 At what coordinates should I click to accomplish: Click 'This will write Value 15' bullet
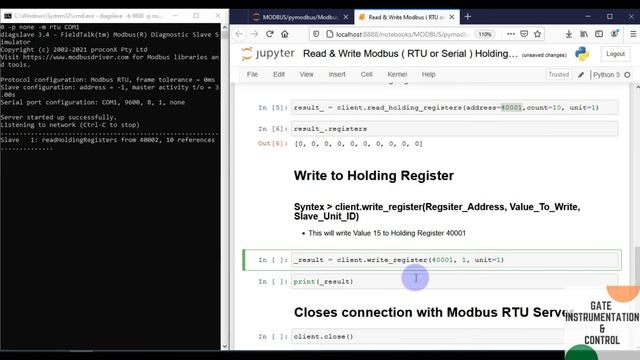[x=387, y=233]
